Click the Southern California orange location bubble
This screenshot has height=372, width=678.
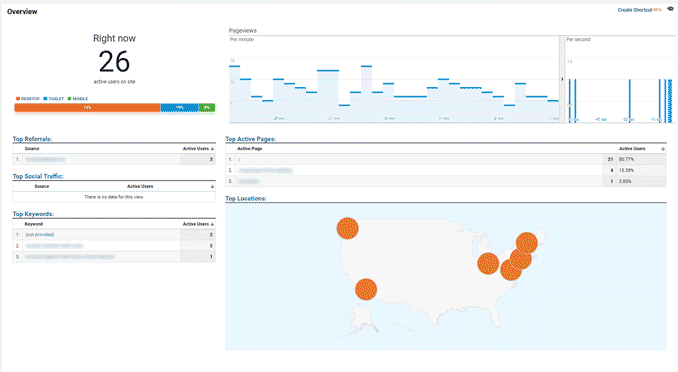coord(366,289)
